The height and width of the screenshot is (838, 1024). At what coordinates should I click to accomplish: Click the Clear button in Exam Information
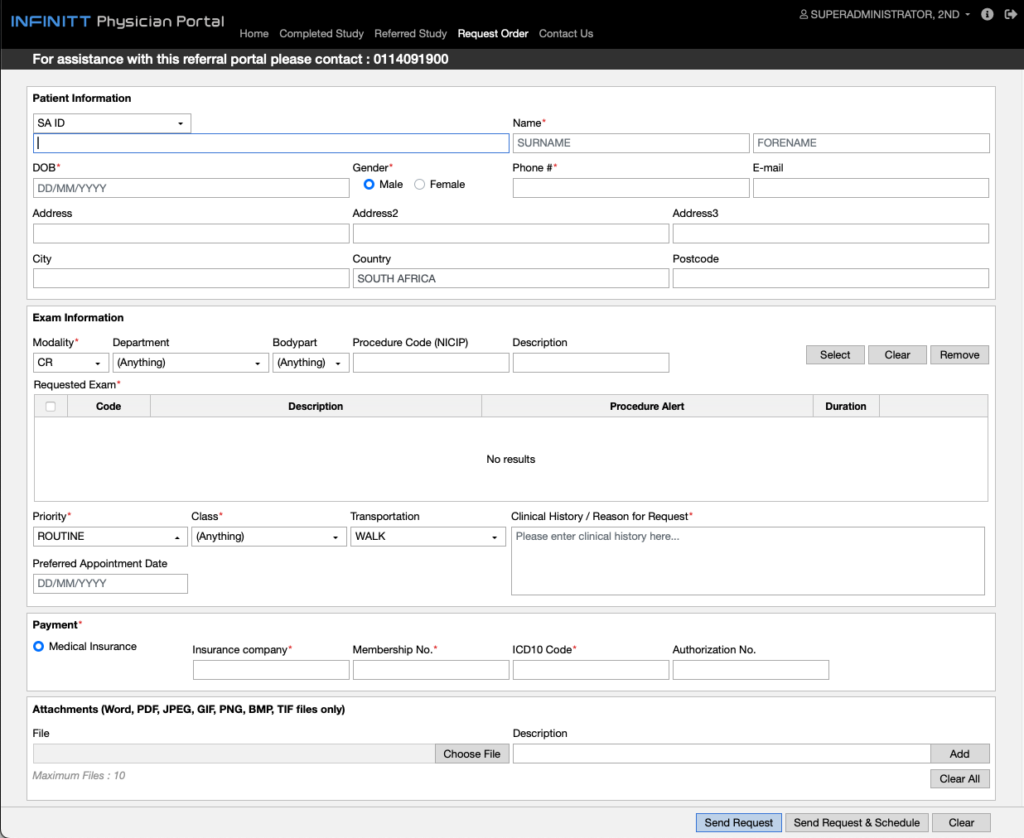[897, 355]
